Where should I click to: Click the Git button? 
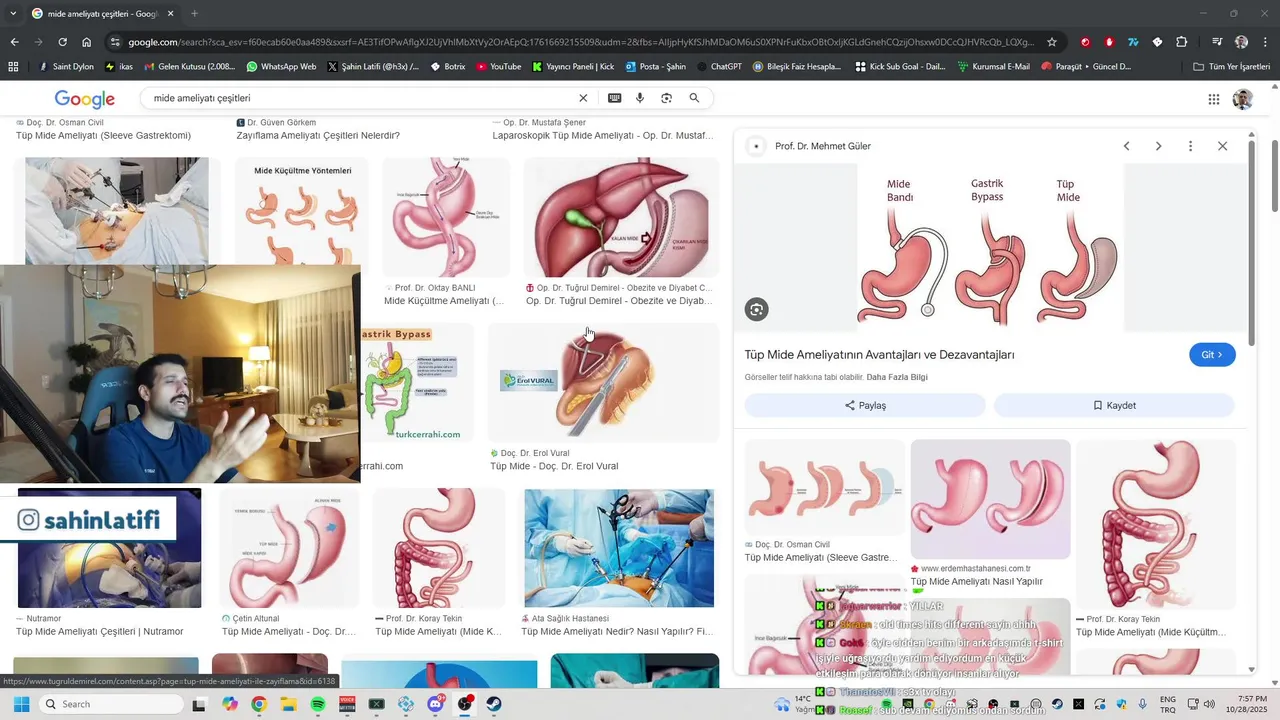tap(1212, 355)
